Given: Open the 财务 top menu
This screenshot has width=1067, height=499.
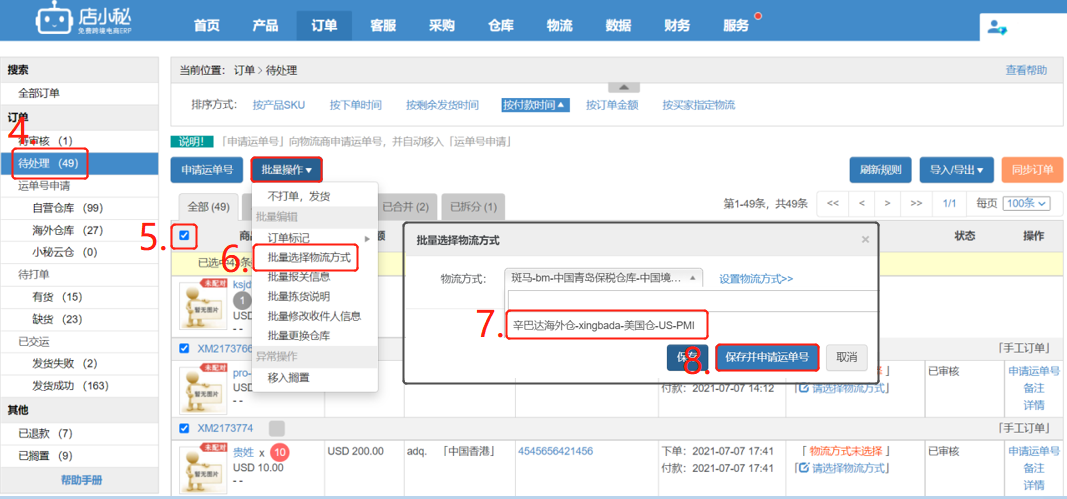Looking at the screenshot, I should [x=677, y=26].
